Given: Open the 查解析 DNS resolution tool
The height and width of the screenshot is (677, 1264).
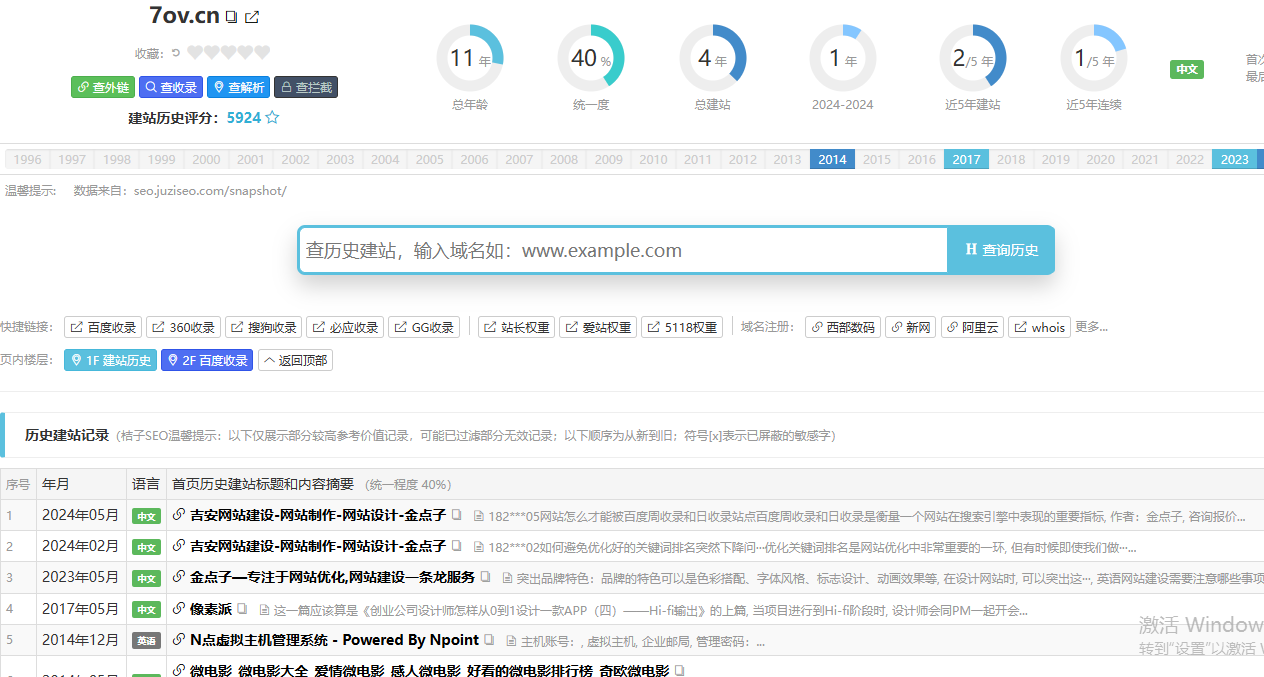Looking at the screenshot, I should pyautogui.click(x=238, y=87).
